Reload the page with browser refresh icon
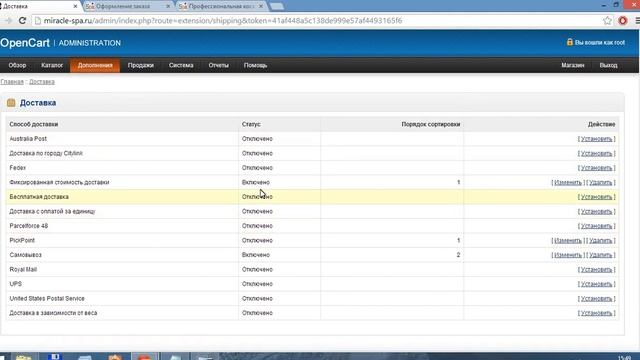Image resolution: width=640 pixels, height=360 pixels. 22,20
